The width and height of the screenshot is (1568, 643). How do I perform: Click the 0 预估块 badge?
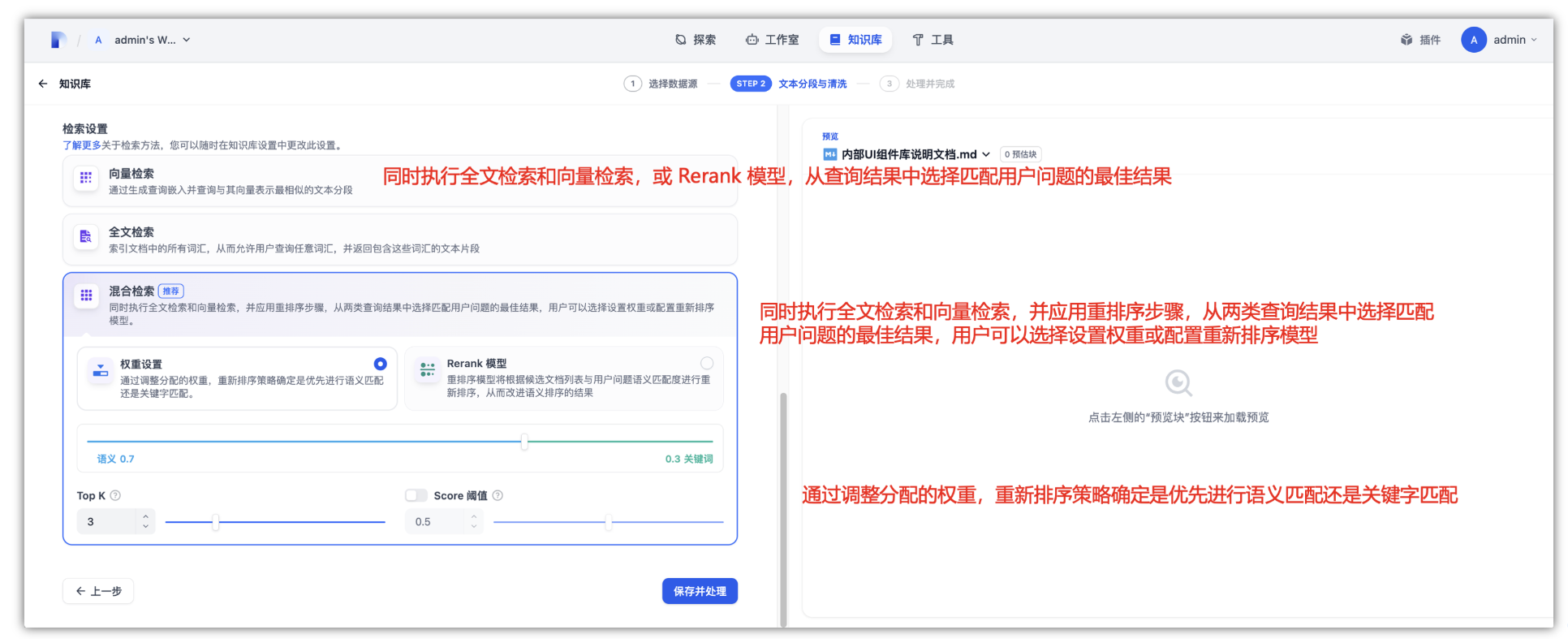(x=1020, y=154)
